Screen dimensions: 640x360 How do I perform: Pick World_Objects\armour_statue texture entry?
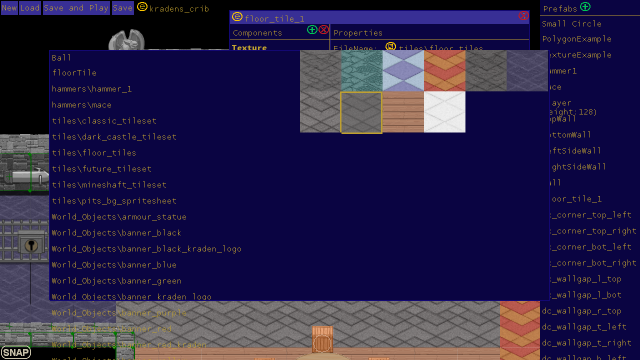coord(119,217)
